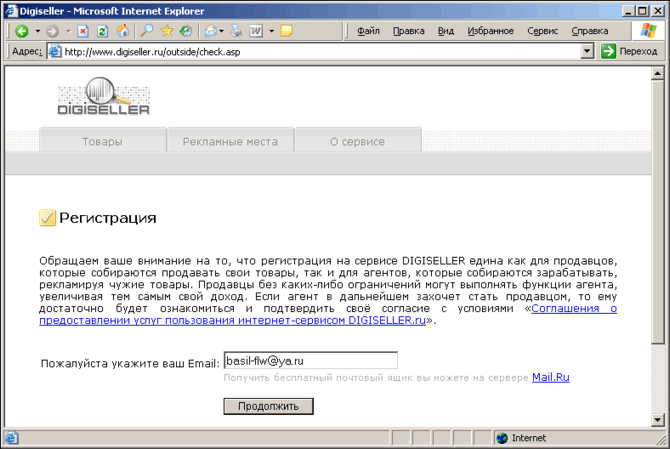
Task: Maximize the Internet Explorer window
Action: [x=642, y=11]
